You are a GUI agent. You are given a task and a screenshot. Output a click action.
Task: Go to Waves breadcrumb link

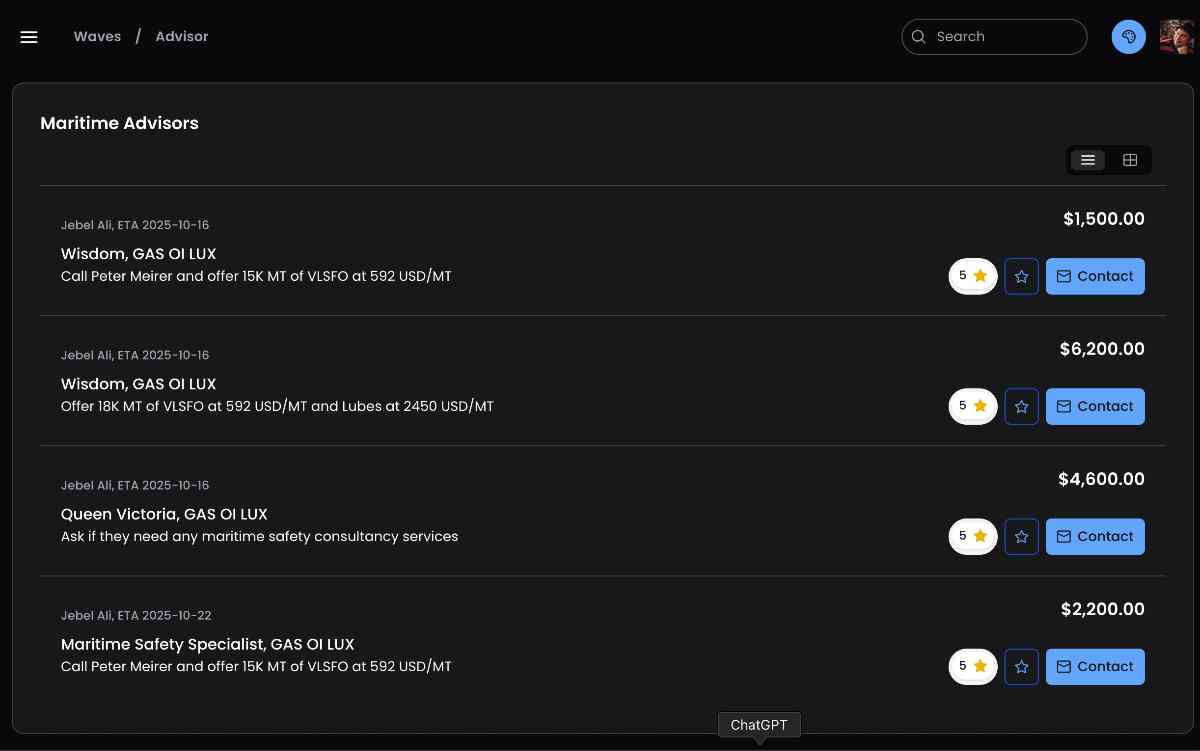(x=97, y=37)
